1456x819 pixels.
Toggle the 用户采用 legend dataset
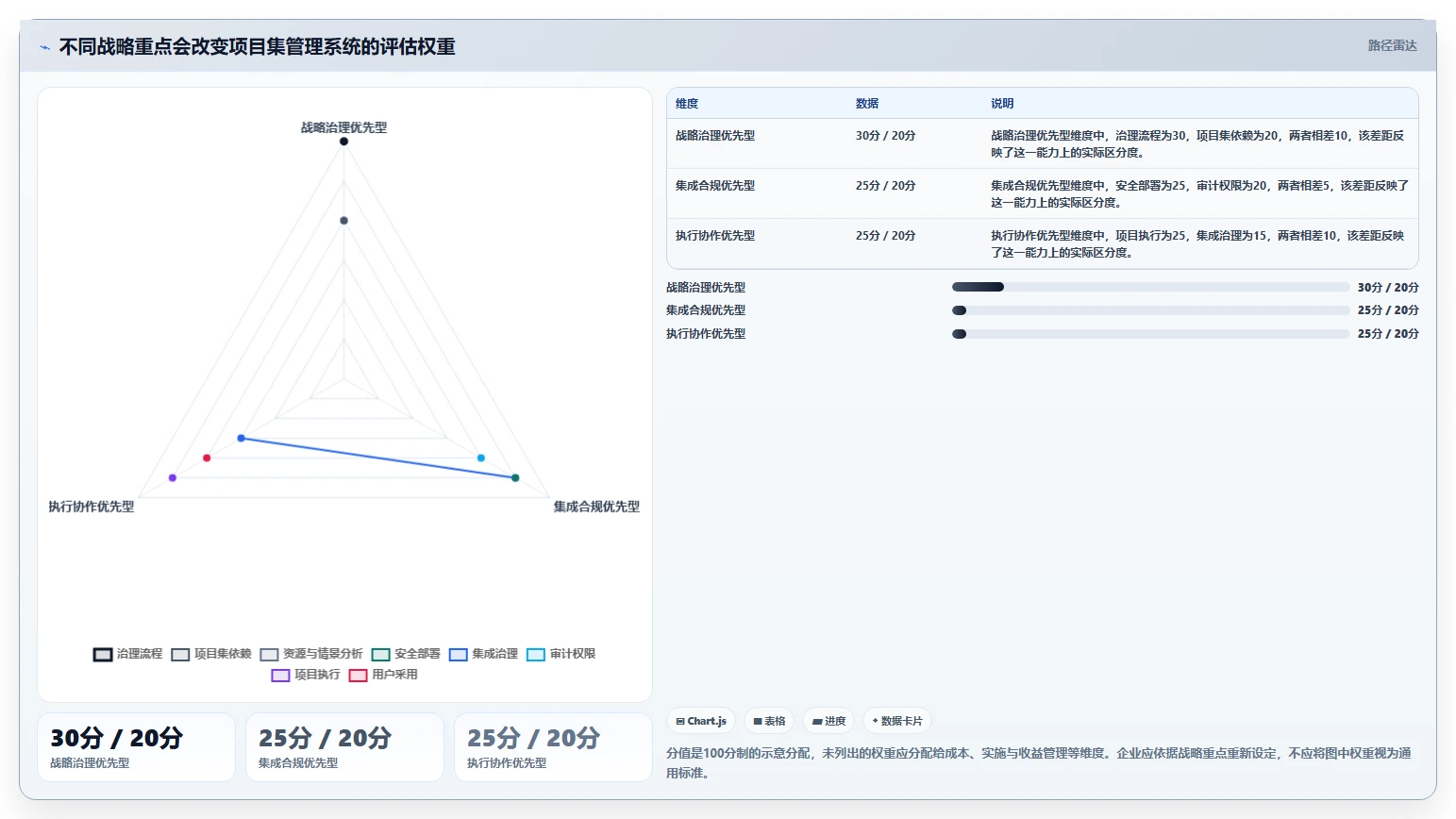(383, 675)
